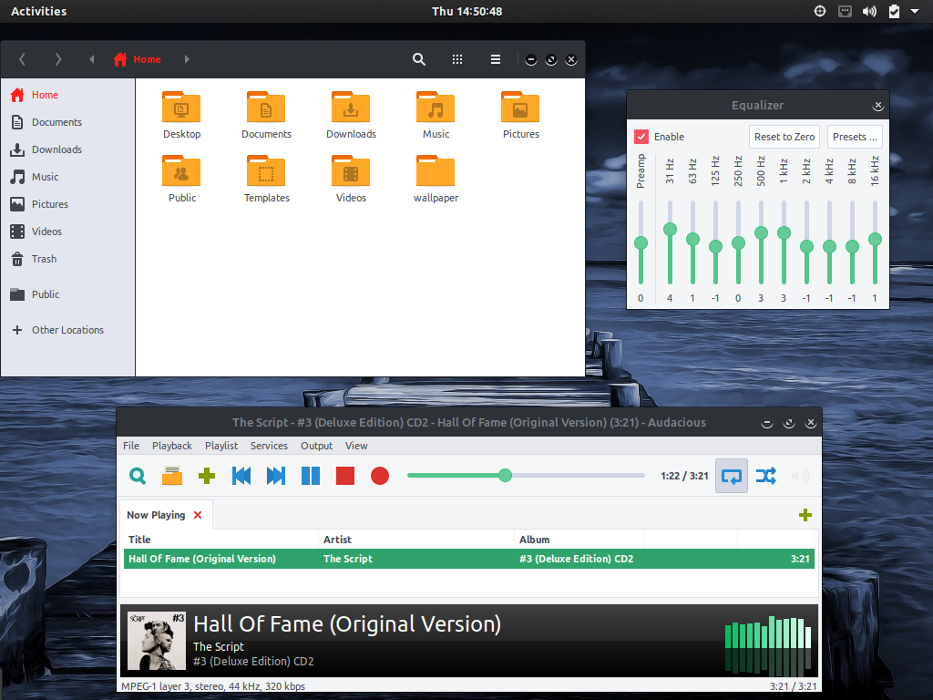This screenshot has width=933, height=700.
Task: Open the Services menu
Action: click(x=269, y=446)
